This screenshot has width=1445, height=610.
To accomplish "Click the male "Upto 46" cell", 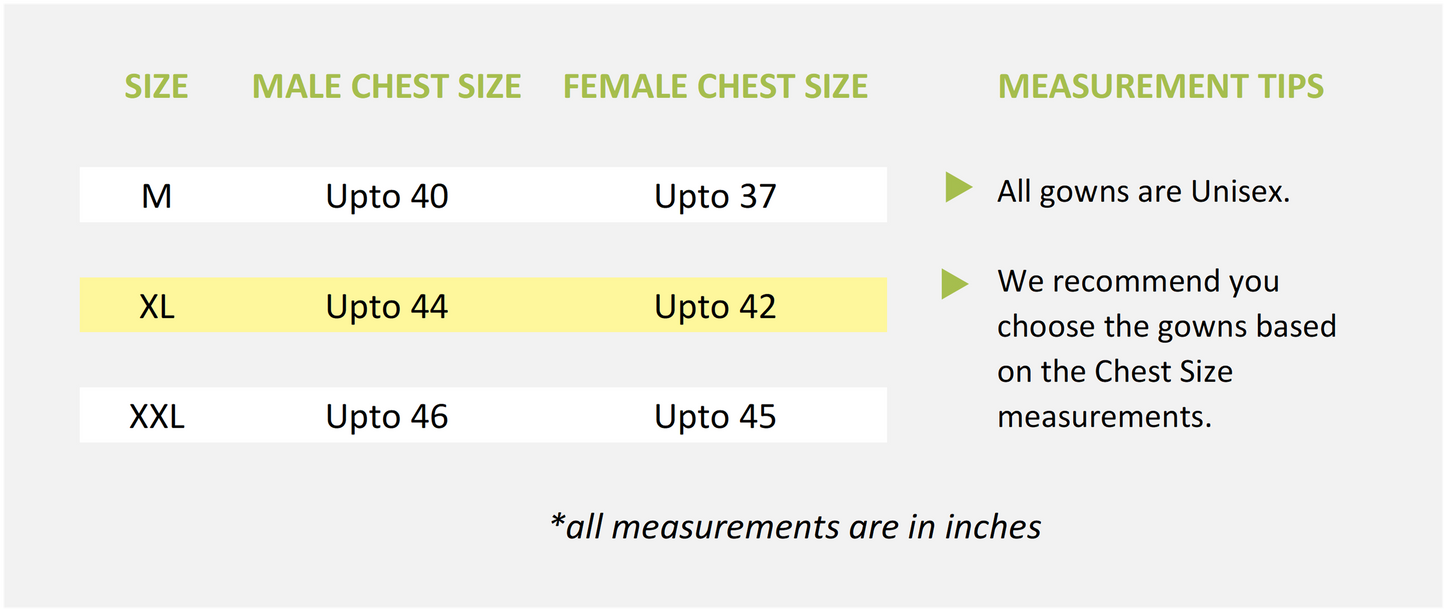I will 386,416.
